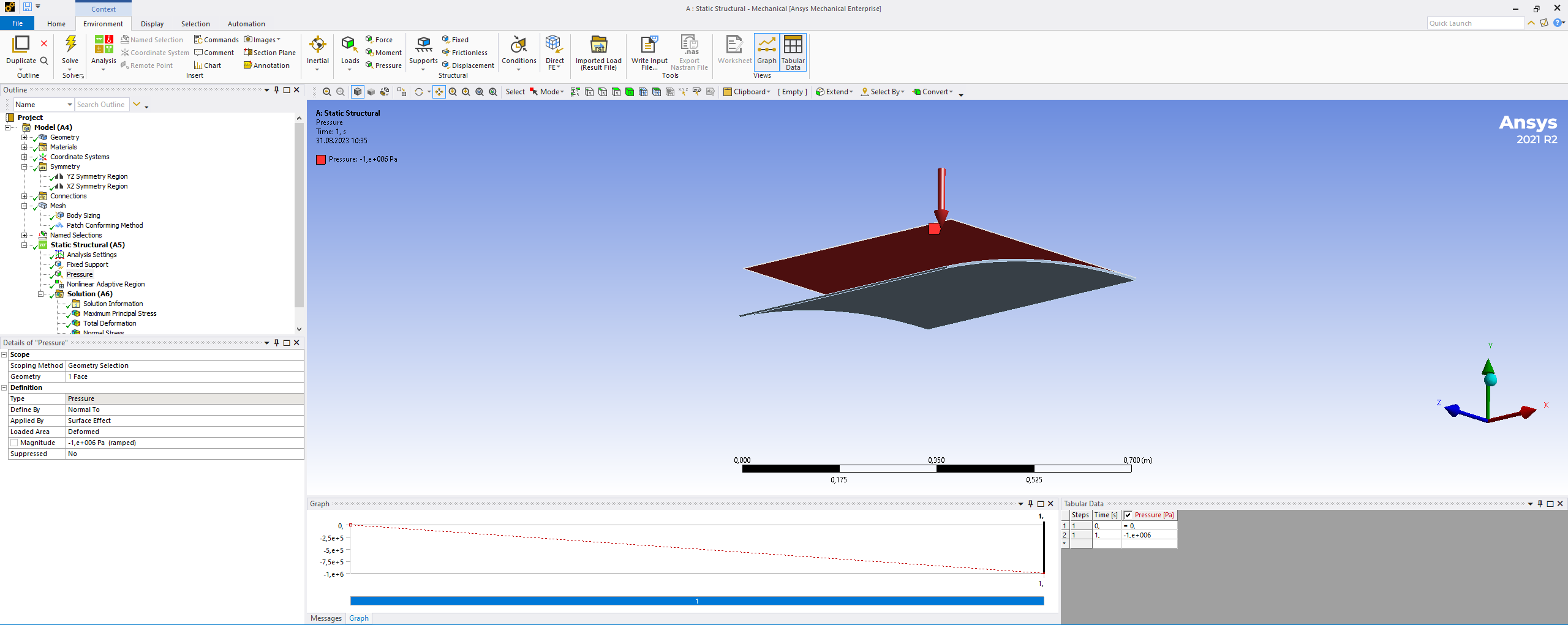Click the Clipboard button in toolbar
This screenshot has width=1568, height=625.
point(747,92)
